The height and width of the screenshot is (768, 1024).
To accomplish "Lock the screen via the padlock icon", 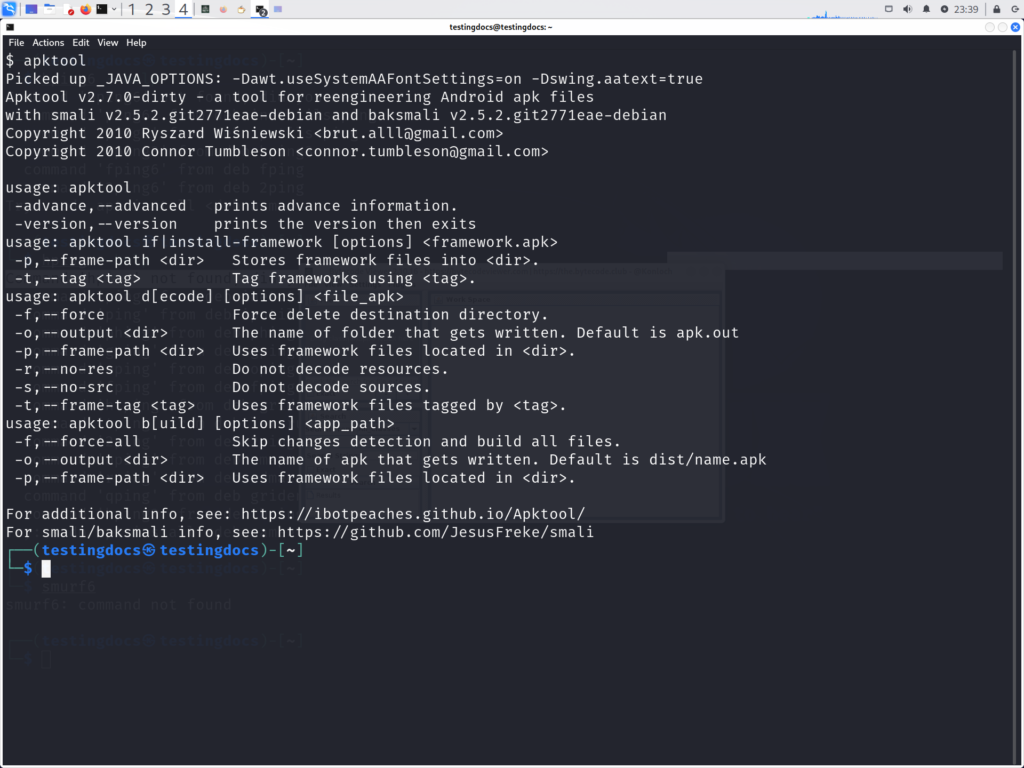I will pos(997,9).
